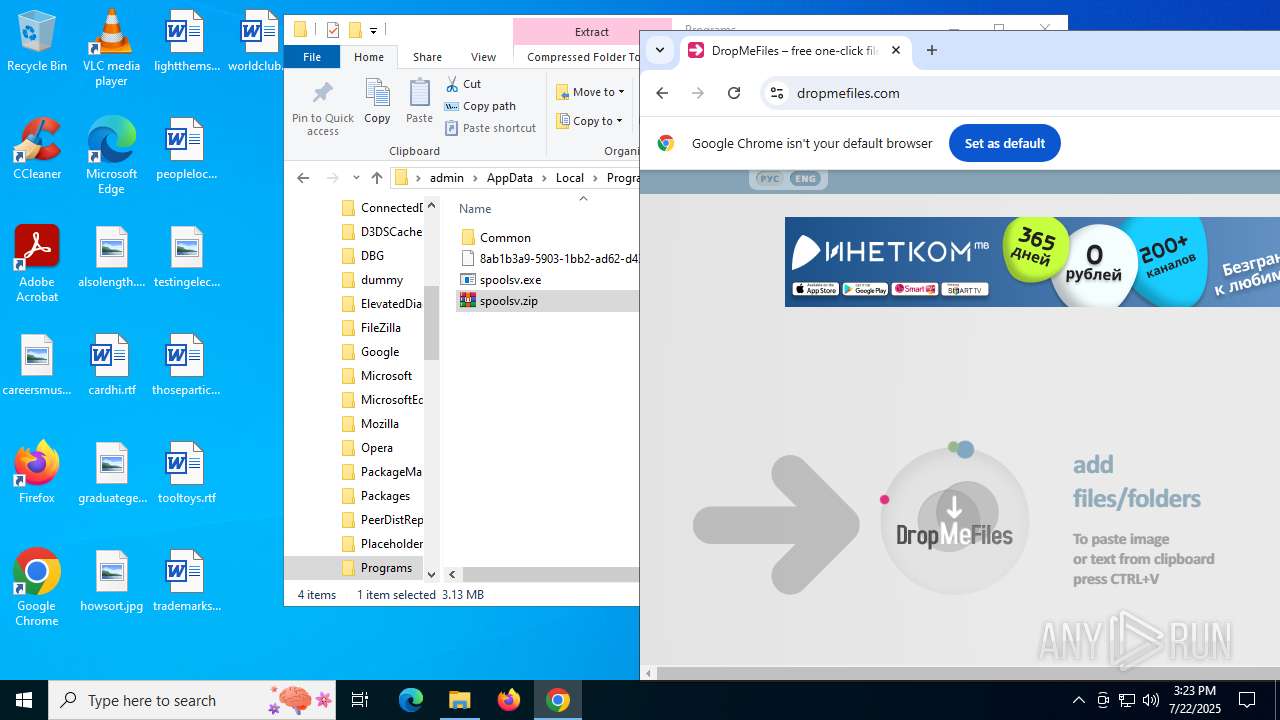Open the Extract contextual tab
The image size is (1280, 720).
tap(591, 32)
